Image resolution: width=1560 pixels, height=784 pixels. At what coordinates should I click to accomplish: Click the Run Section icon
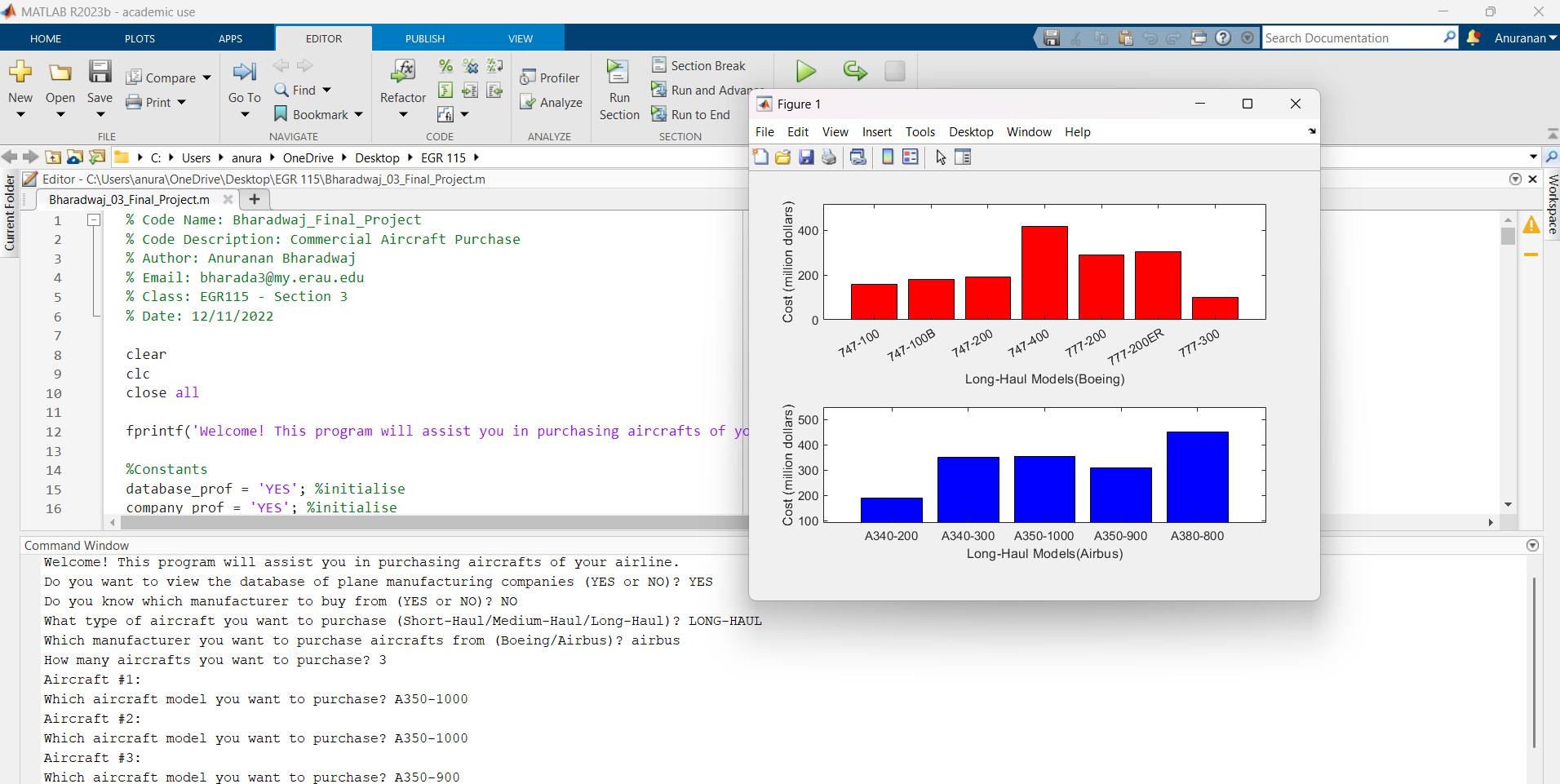click(x=618, y=72)
